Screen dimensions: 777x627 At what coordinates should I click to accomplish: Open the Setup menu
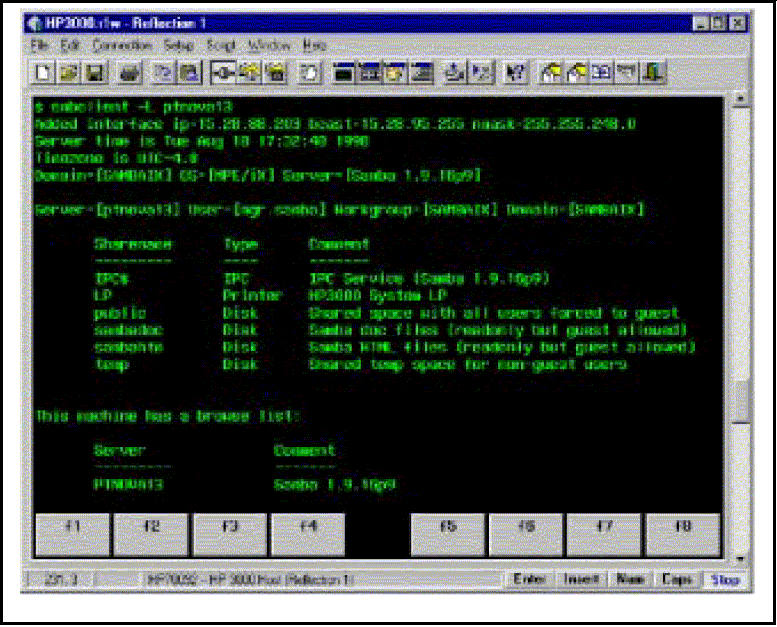[x=179, y=46]
